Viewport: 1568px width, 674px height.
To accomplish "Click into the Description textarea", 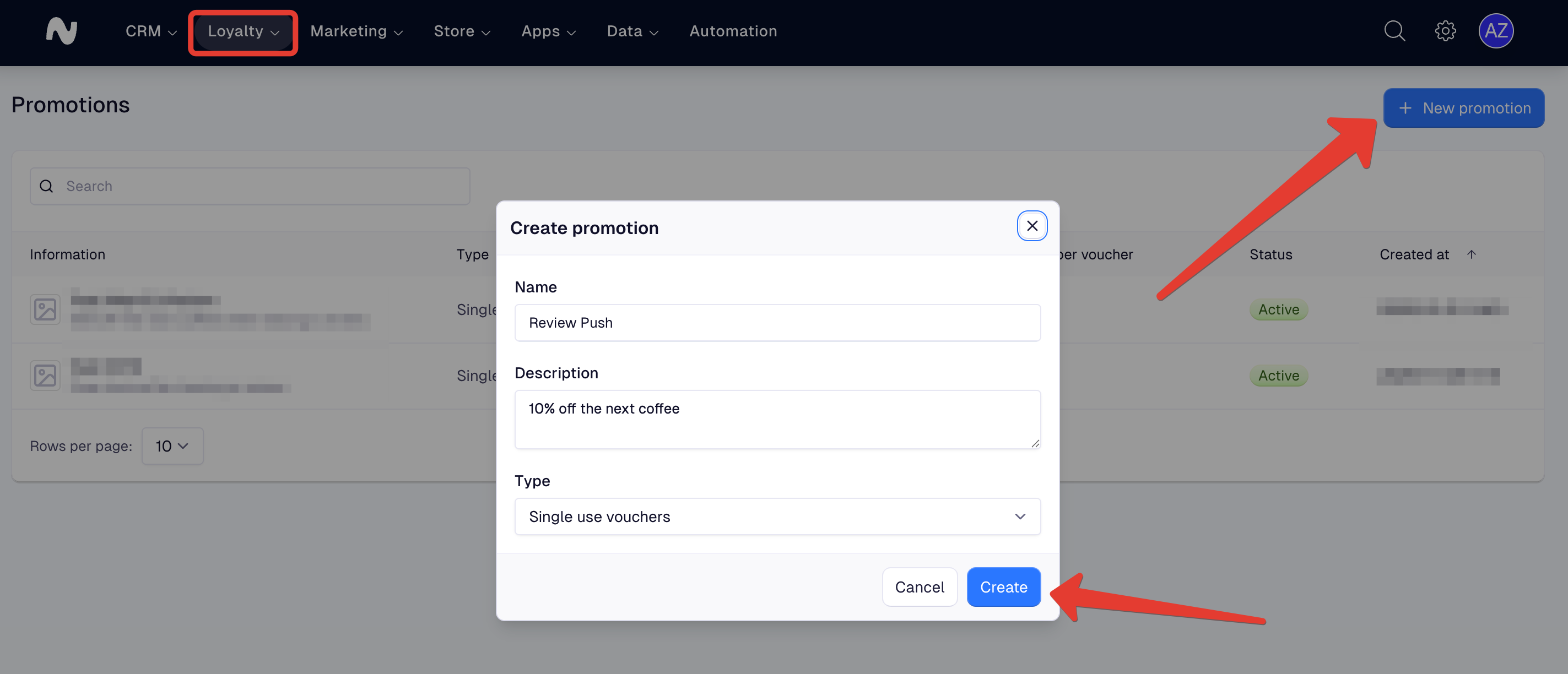I will 777,419.
